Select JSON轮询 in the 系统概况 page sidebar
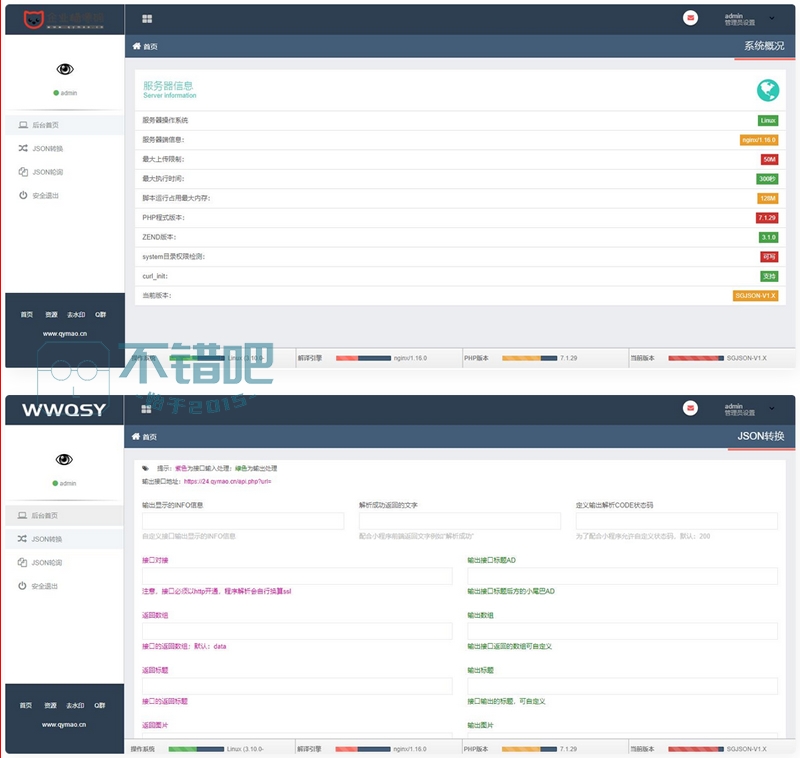Image resolution: width=800 pixels, height=758 pixels. coord(47,172)
